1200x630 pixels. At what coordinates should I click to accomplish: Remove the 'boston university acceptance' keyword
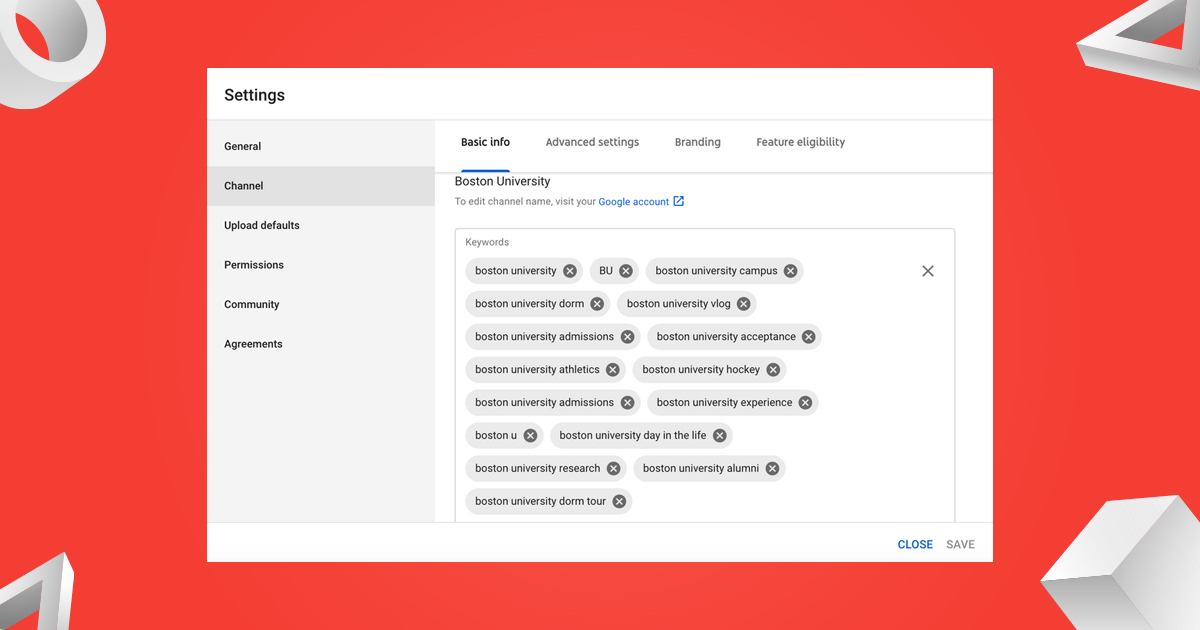pos(808,336)
